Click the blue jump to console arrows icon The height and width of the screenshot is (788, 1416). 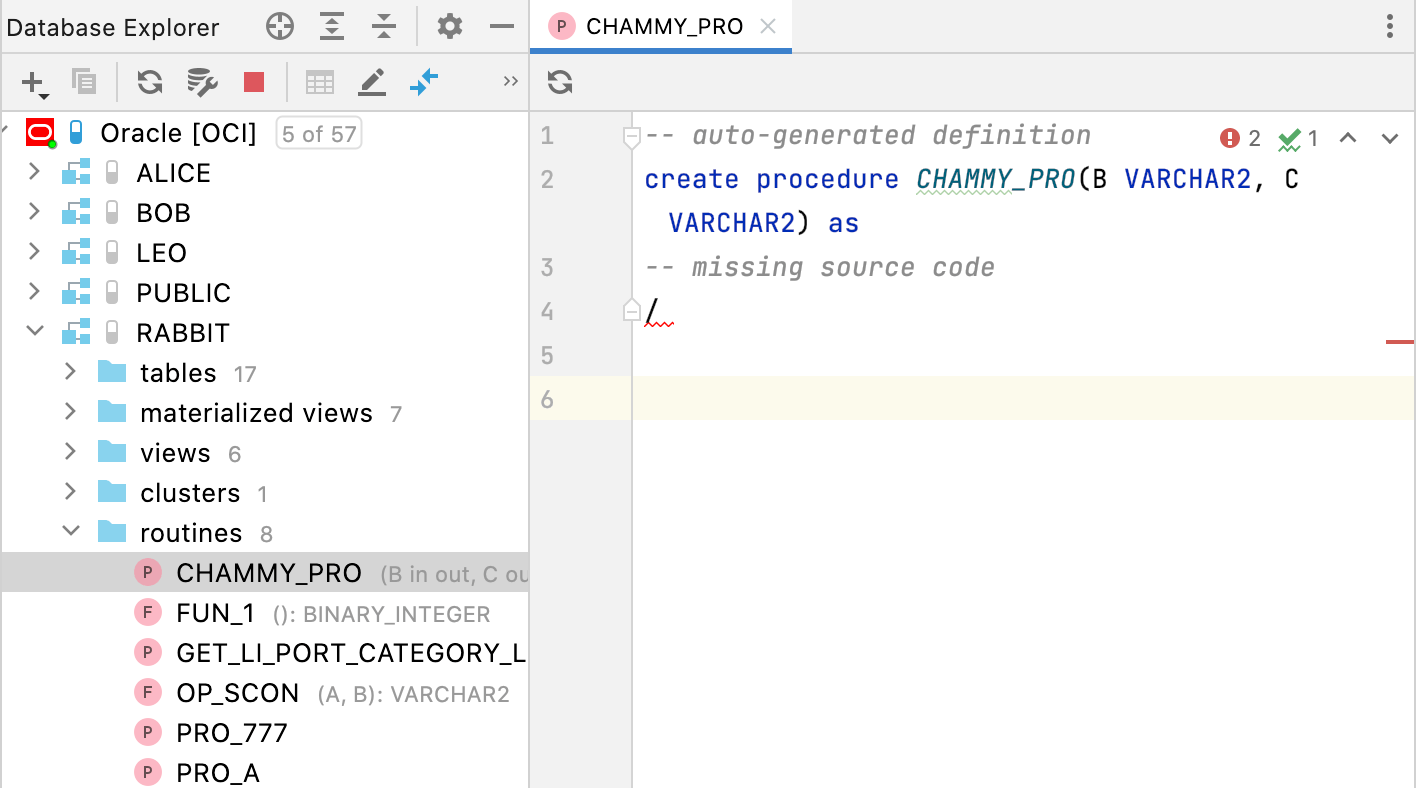point(424,82)
